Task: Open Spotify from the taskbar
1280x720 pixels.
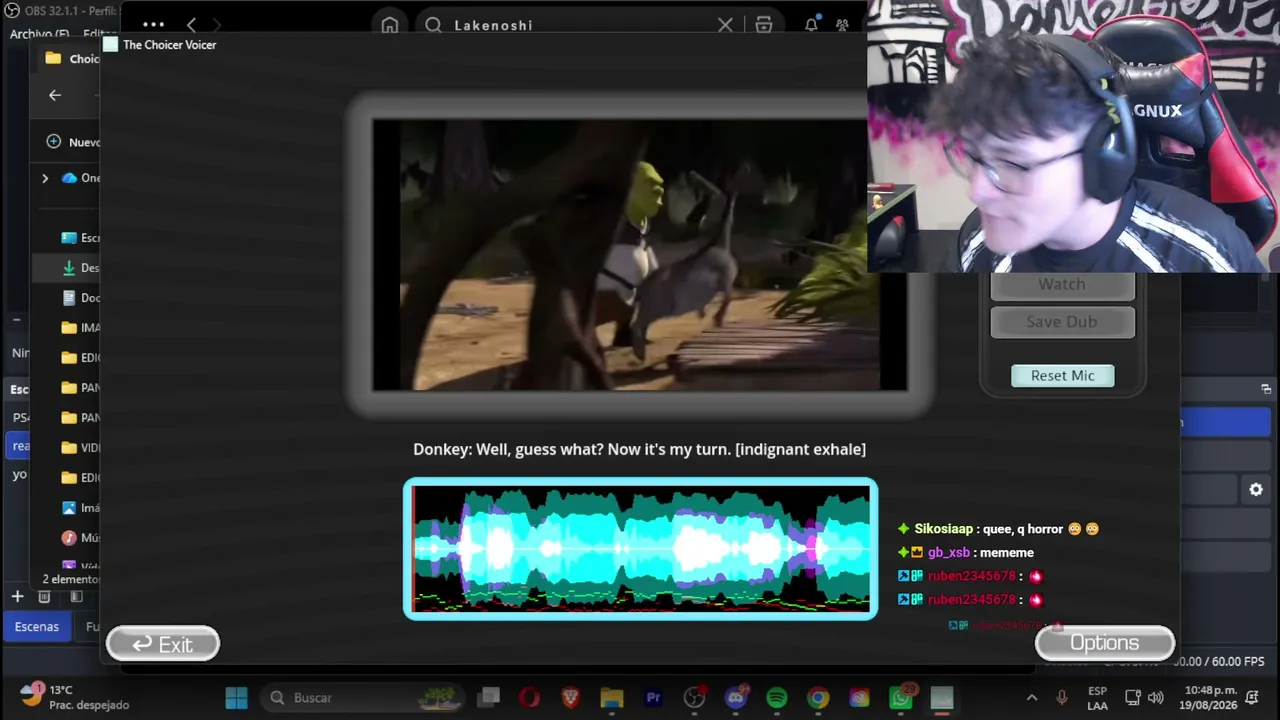Action: tap(777, 698)
